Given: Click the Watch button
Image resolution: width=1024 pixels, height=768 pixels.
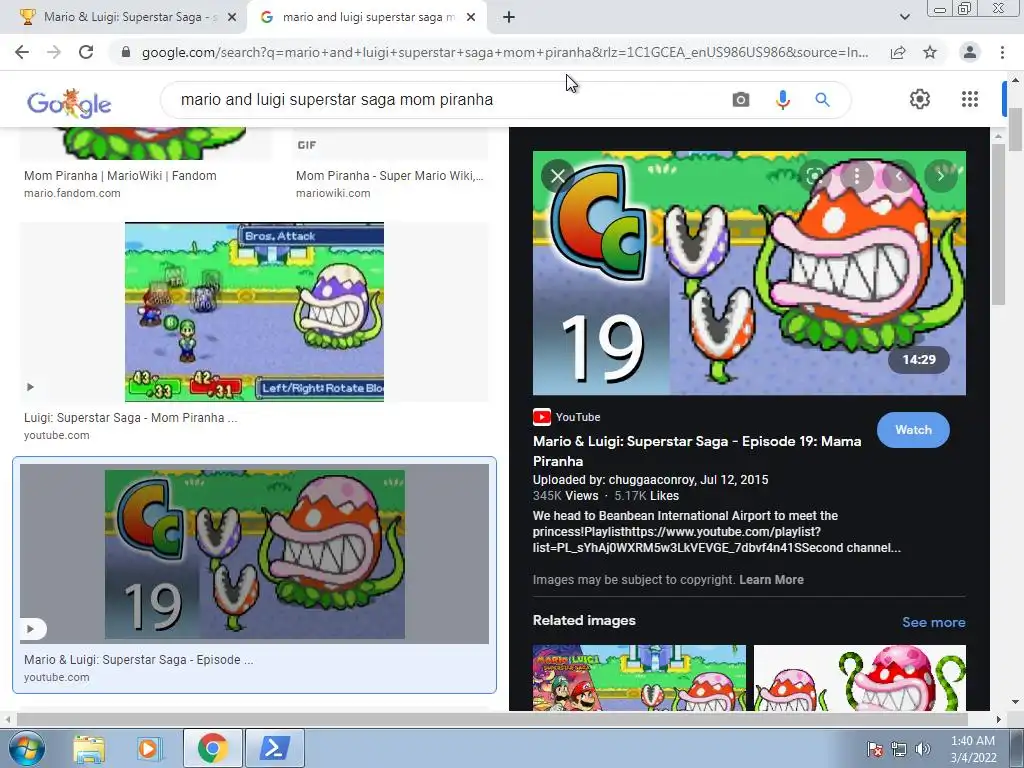Looking at the screenshot, I should tap(913, 430).
